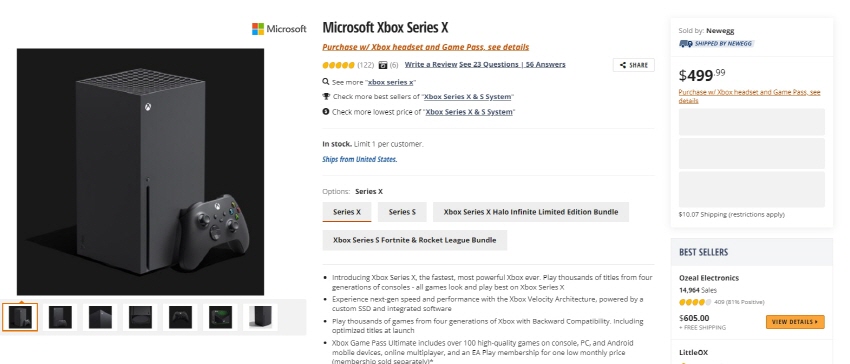Select the Series S option
The width and height of the screenshot is (850, 364).
[x=402, y=212]
